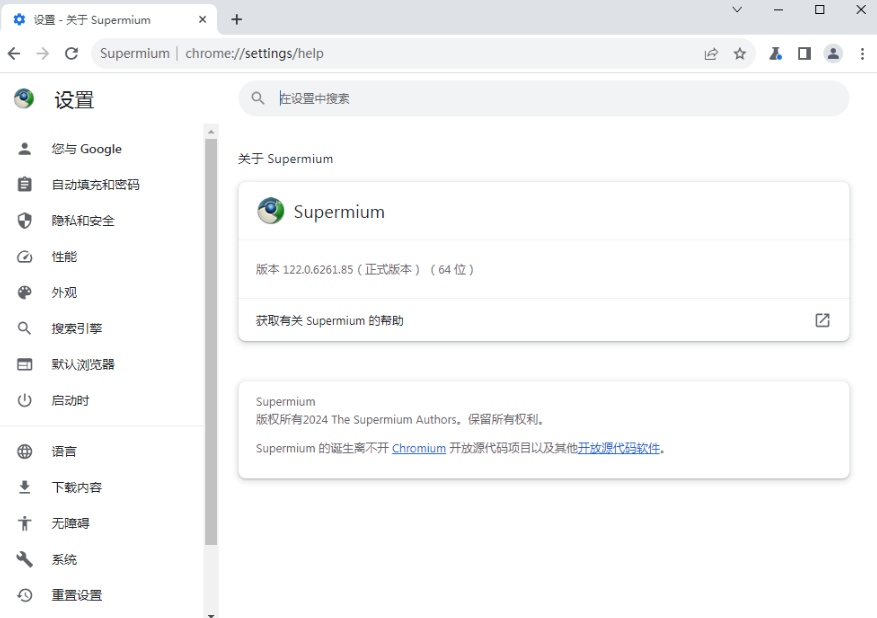The height and width of the screenshot is (618, 877).
Task: Reload the current page
Action: coord(72,54)
